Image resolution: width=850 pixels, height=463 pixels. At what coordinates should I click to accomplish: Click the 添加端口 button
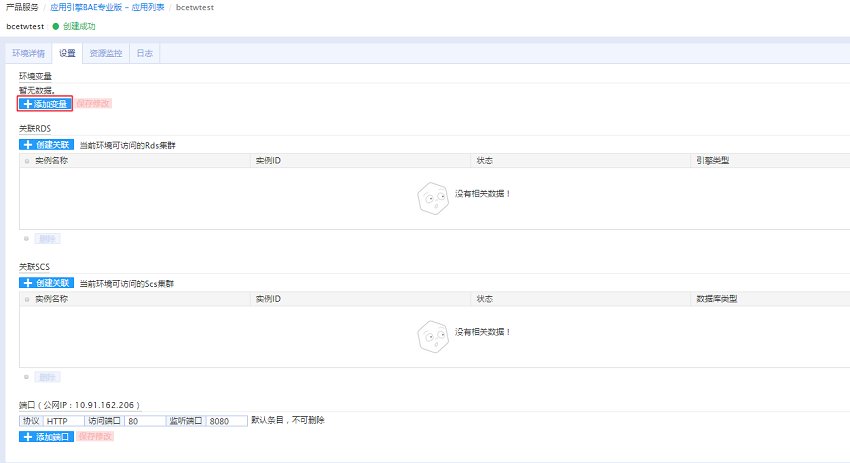pyautogui.click(x=47, y=436)
